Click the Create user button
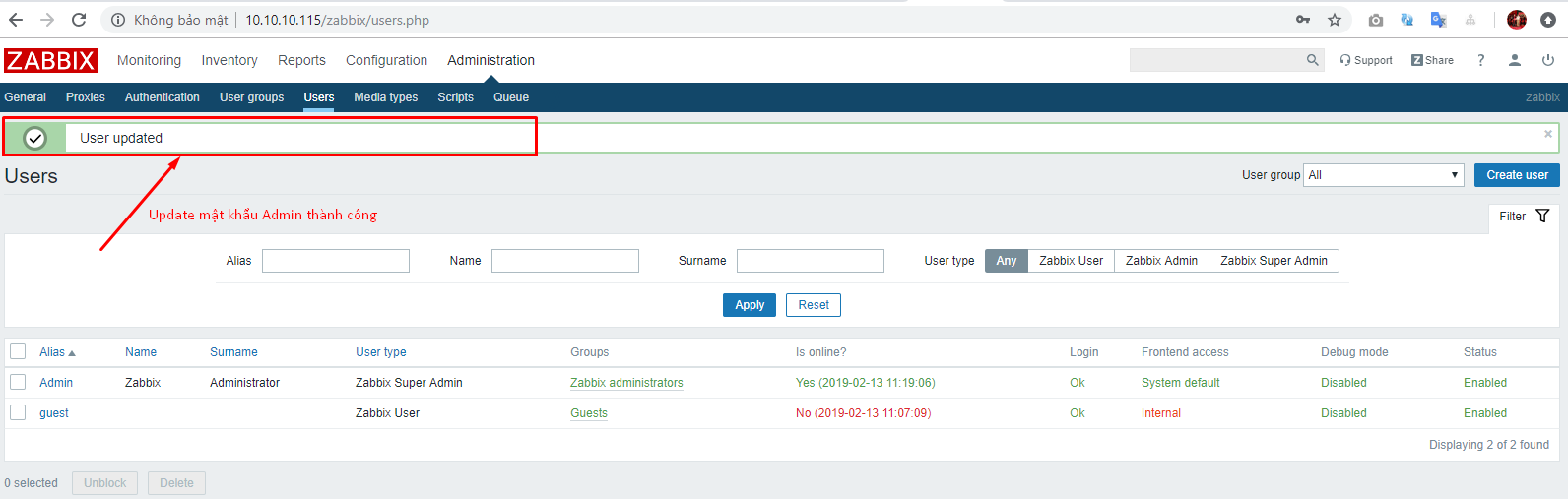This screenshot has width=1568, height=499. coord(1517,175)
